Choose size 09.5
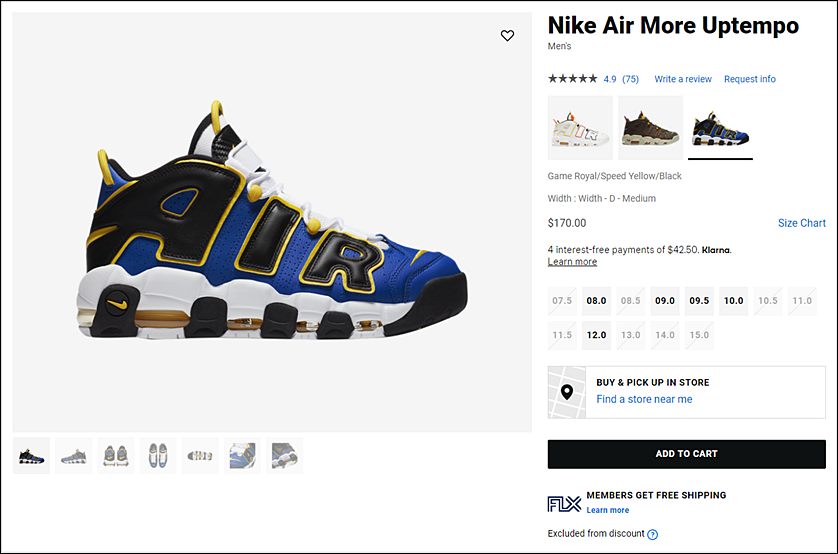 click(699, 301)
